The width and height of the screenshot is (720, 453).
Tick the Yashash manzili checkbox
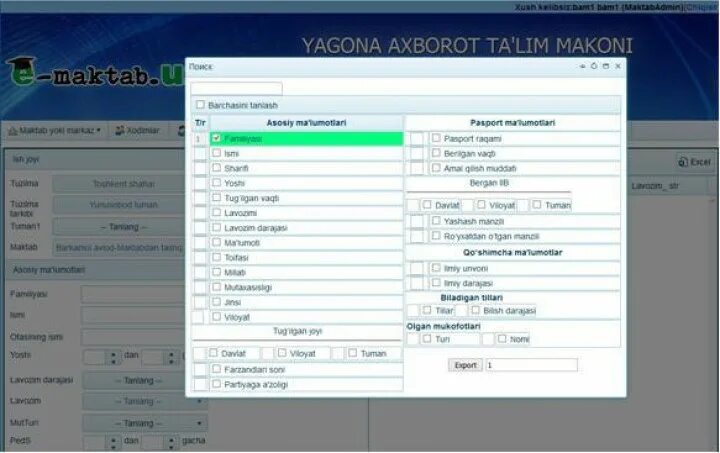(436, 221)
